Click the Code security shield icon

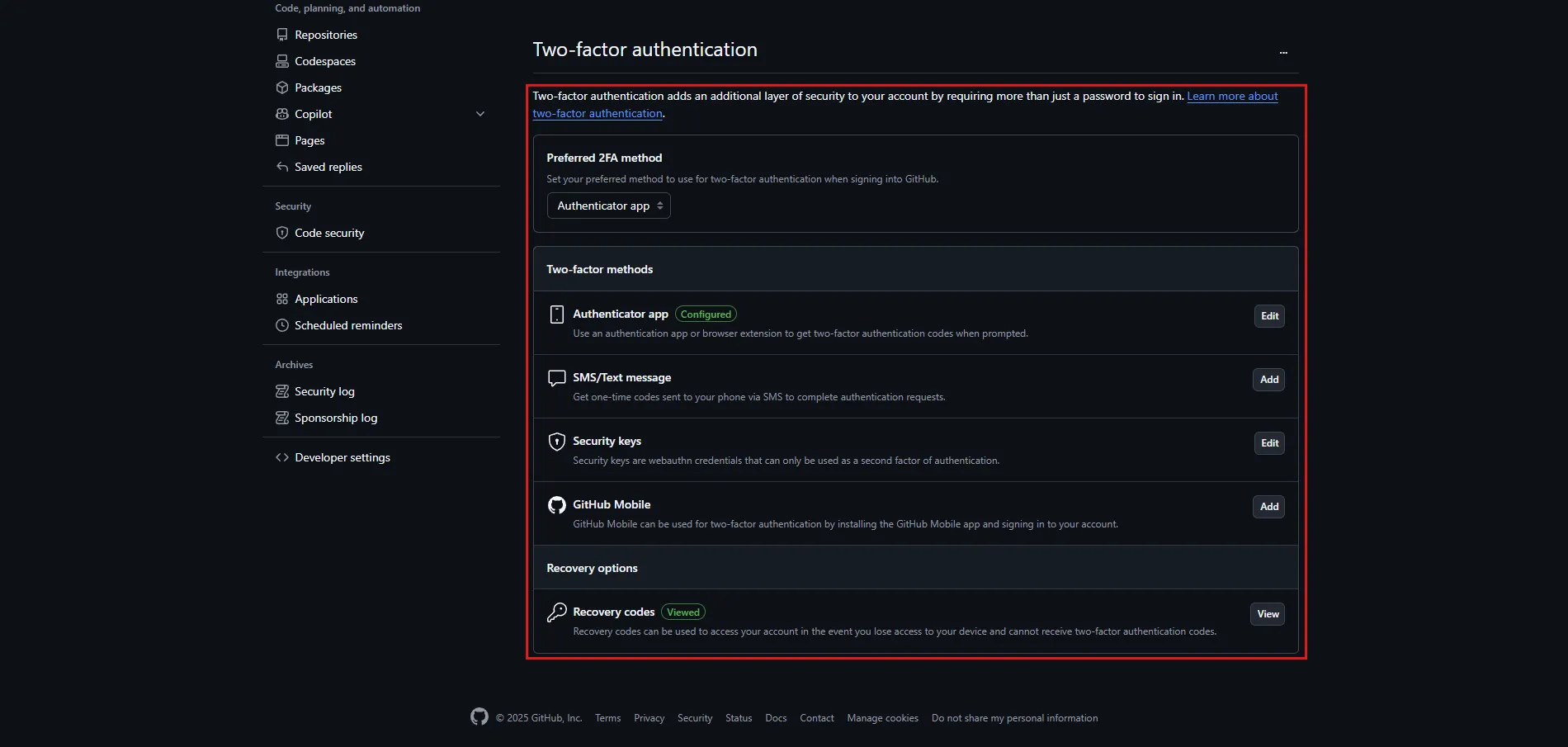(x=282, y=233)
